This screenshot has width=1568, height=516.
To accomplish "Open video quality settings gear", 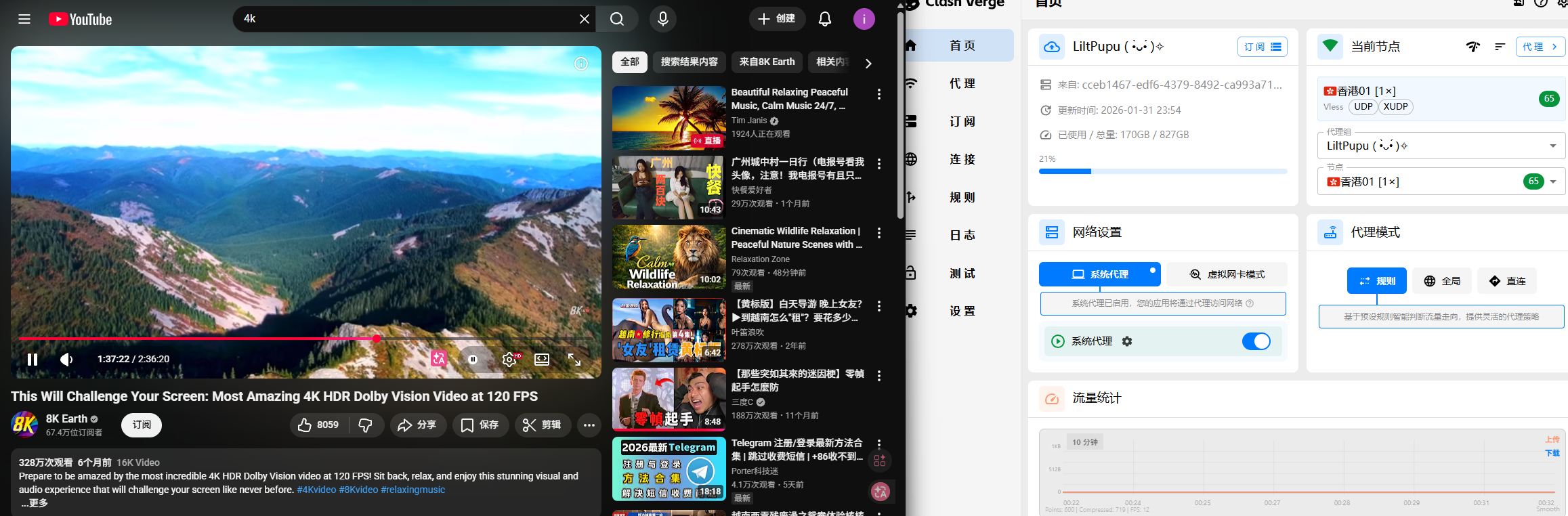I will (509, 360).
